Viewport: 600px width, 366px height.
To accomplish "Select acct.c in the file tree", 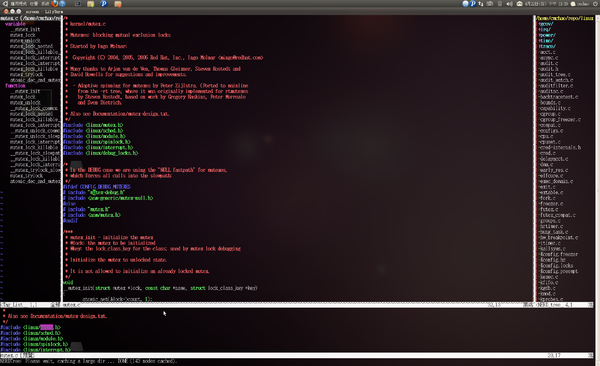I will (547, 52).
